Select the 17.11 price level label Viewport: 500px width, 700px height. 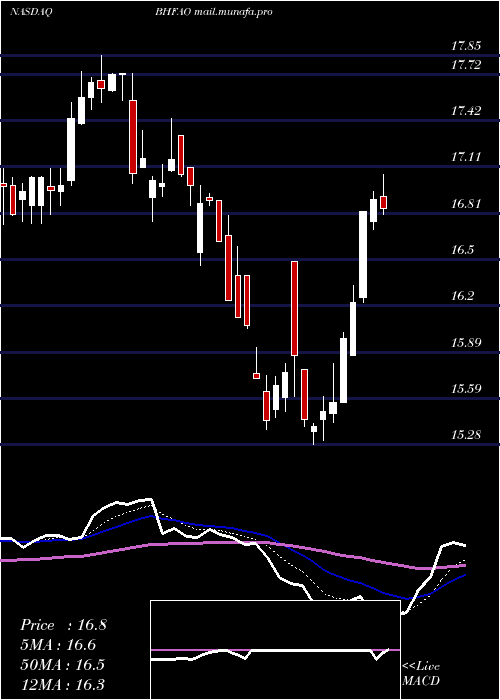click(x=466, y=157)
